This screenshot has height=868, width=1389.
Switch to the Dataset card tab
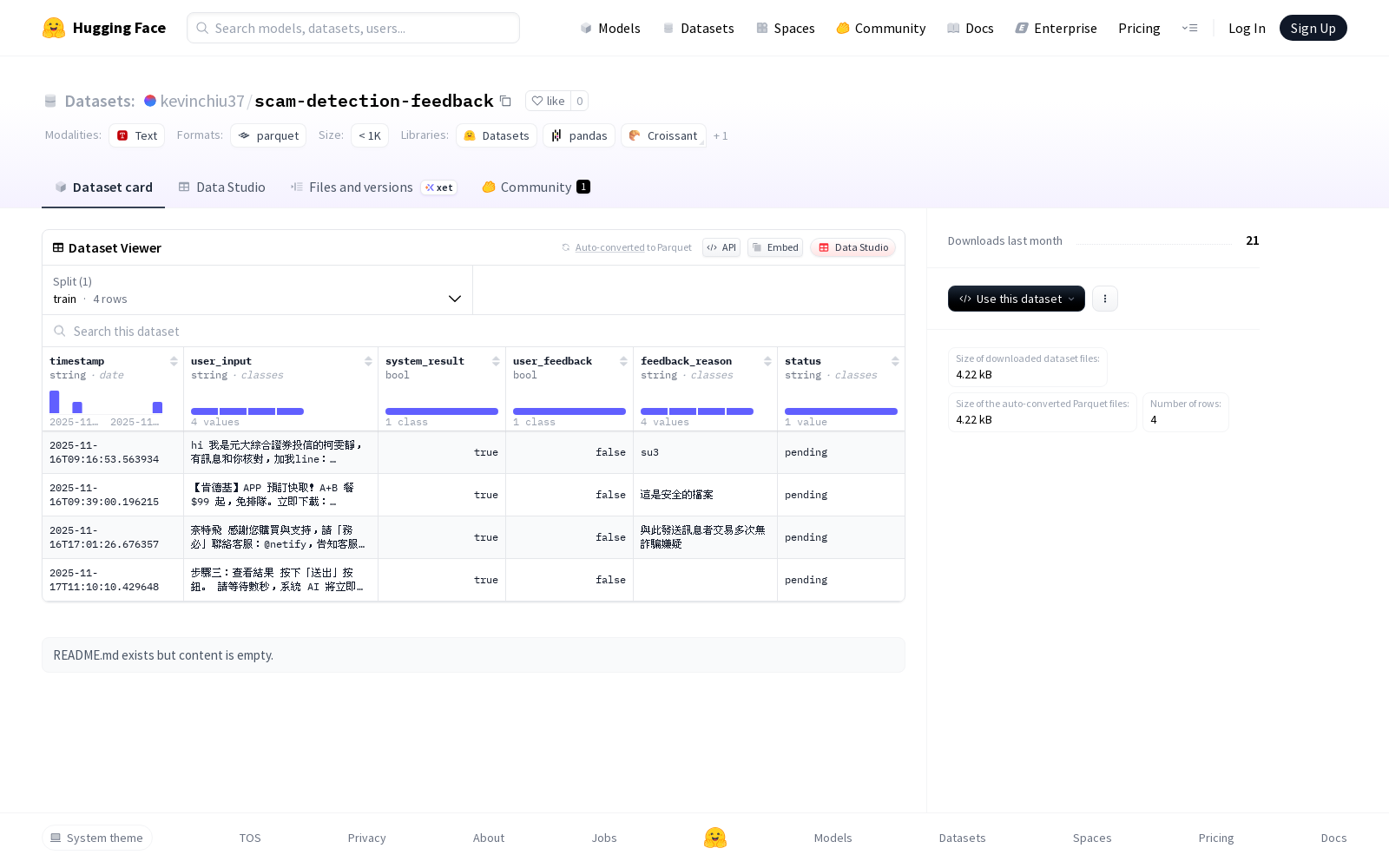tap(103, 187)
